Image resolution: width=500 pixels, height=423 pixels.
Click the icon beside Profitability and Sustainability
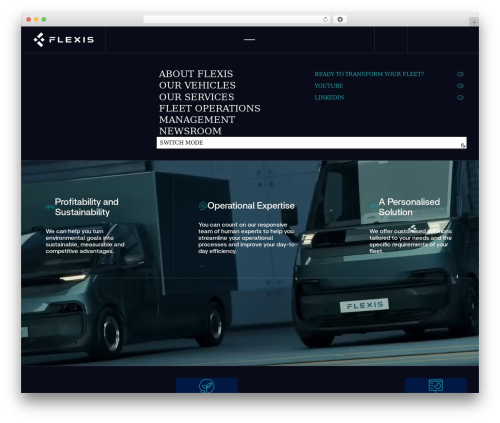coord(50,207)
